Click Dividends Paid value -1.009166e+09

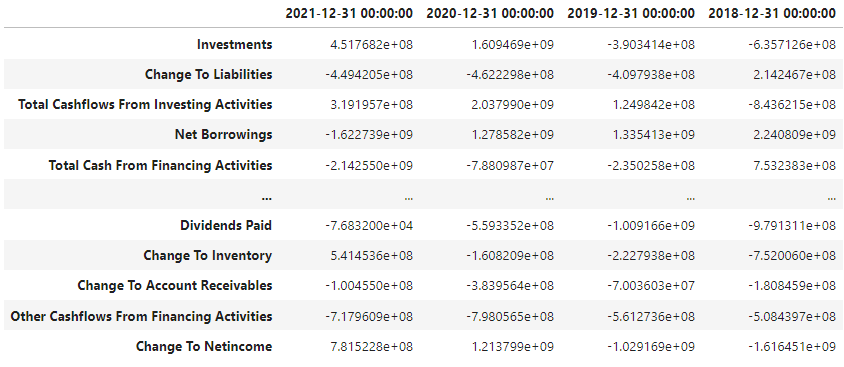tap(651, 225)
